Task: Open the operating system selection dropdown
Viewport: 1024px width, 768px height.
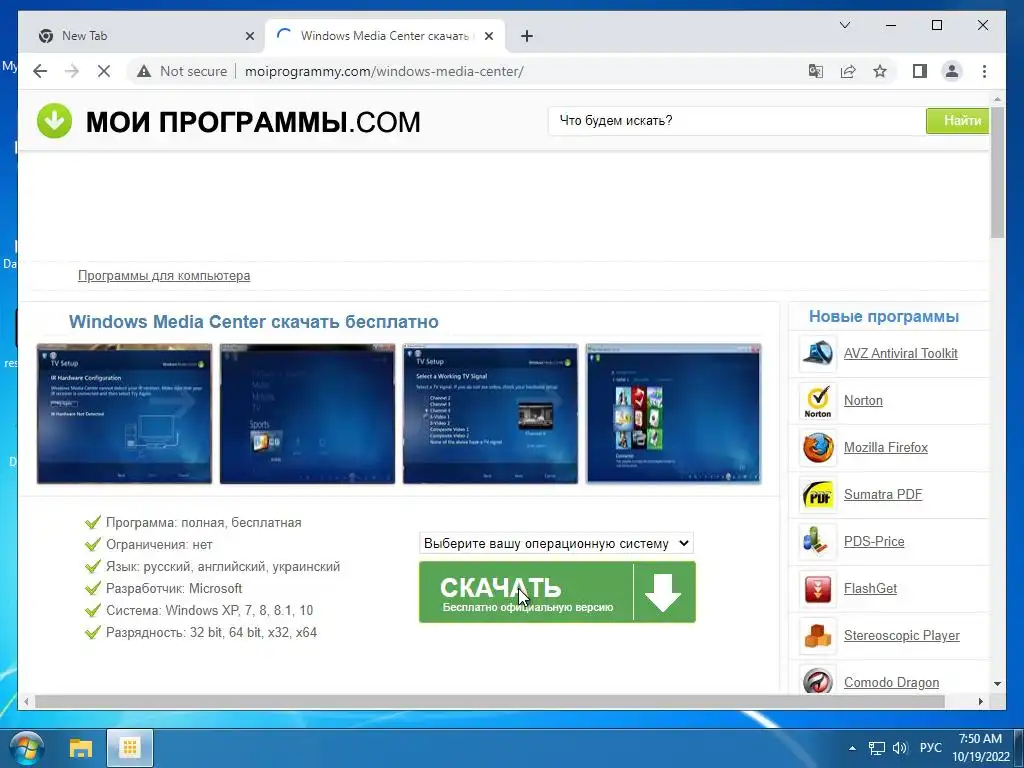Action: tap(556, 543)
